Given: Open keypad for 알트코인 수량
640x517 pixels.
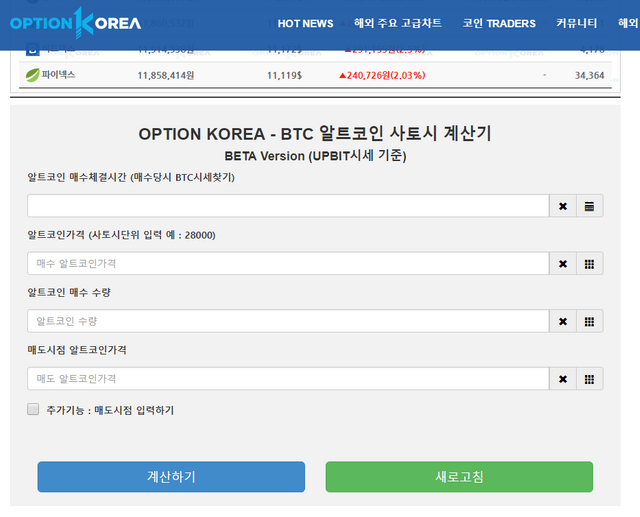Looking at the screenshot, I should 589,322.
